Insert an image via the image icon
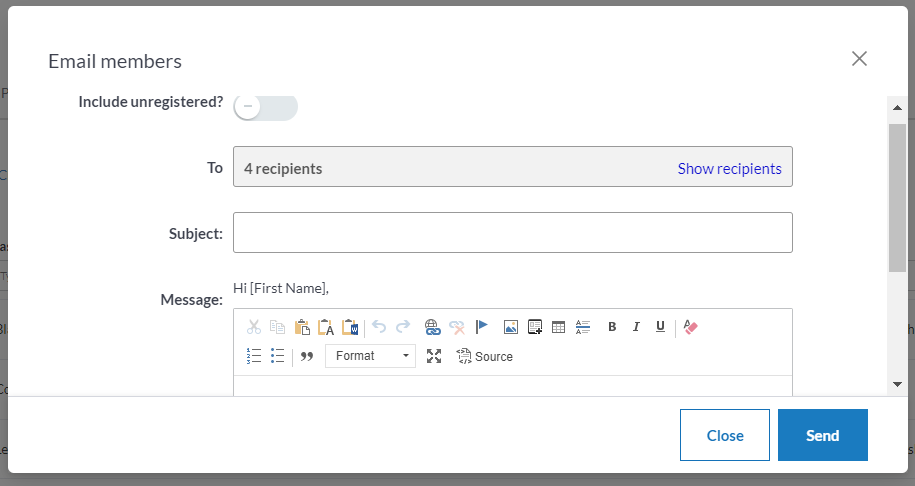The image size is (915, 486). (511, 327)
